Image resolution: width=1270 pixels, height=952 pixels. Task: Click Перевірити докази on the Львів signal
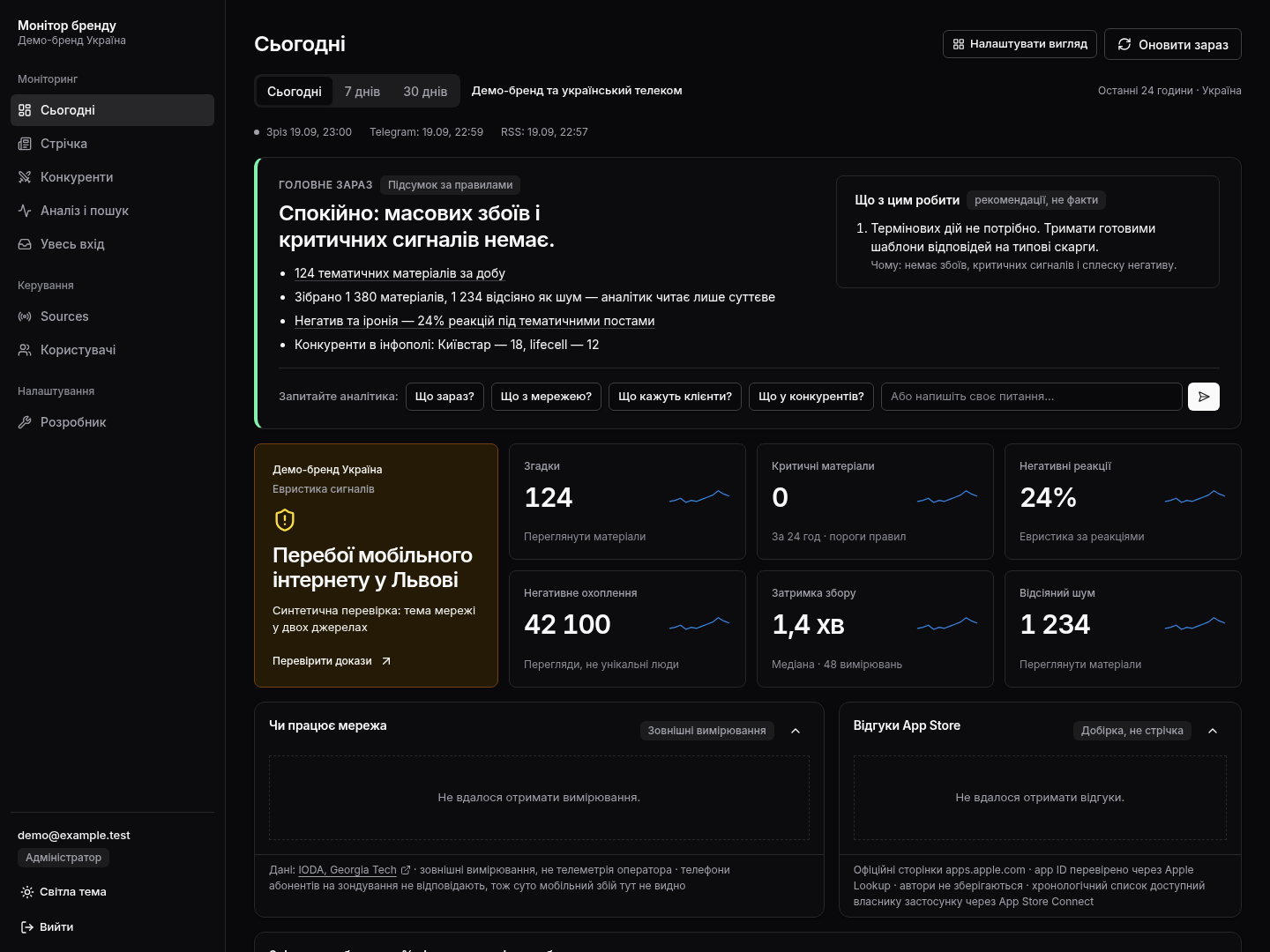[x=332, y=661]
